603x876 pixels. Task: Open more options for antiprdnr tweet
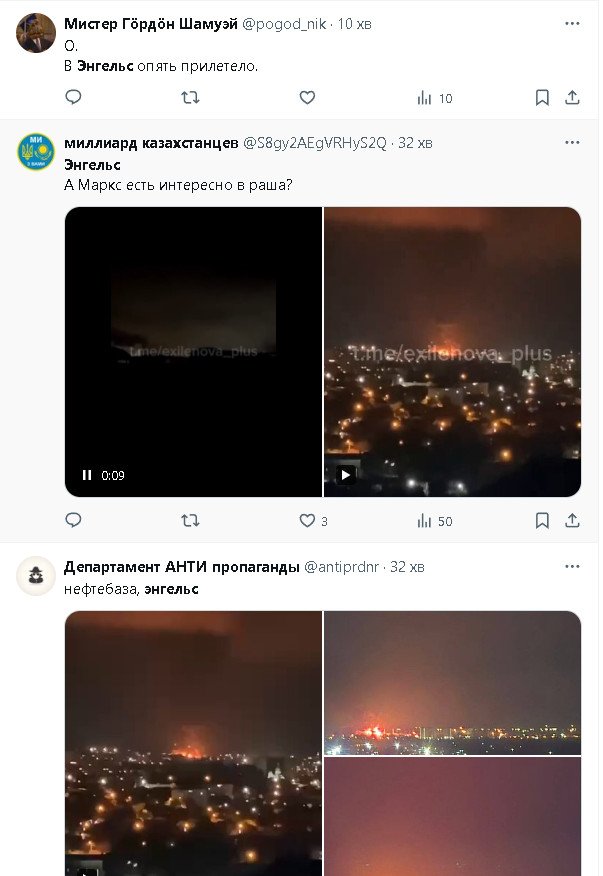click(572, 566)
